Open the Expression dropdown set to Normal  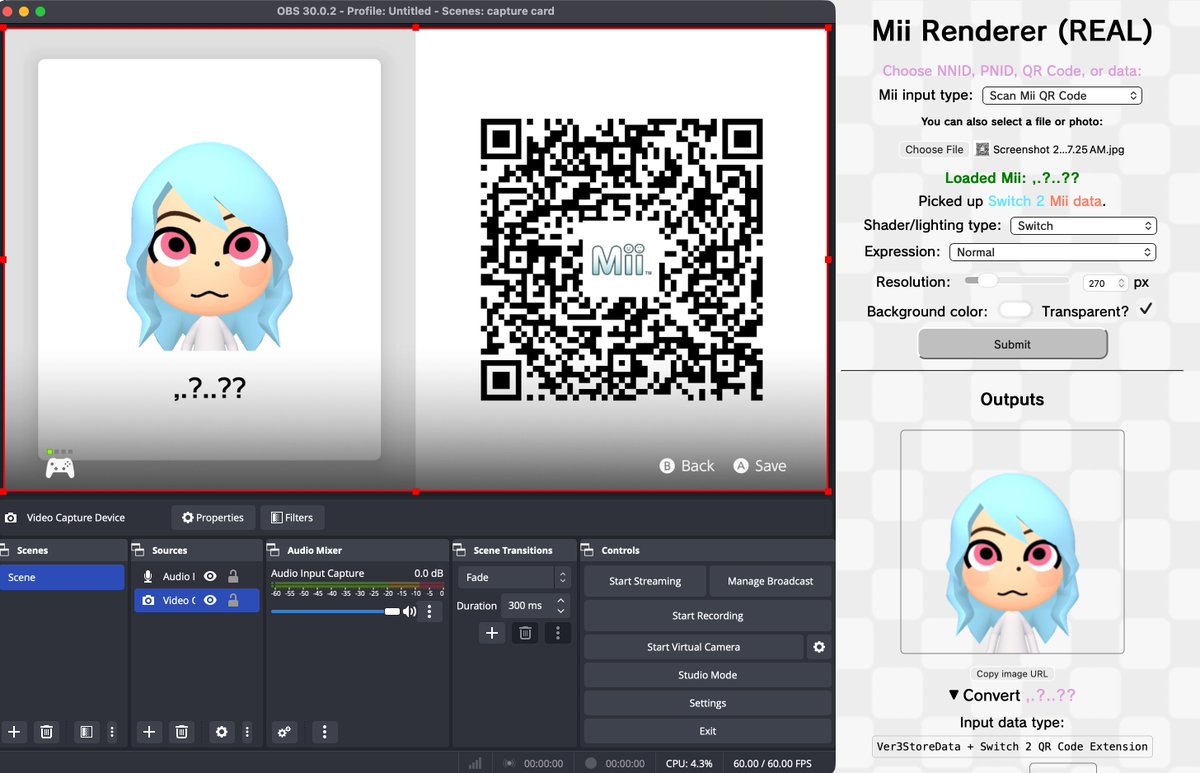1051,252
